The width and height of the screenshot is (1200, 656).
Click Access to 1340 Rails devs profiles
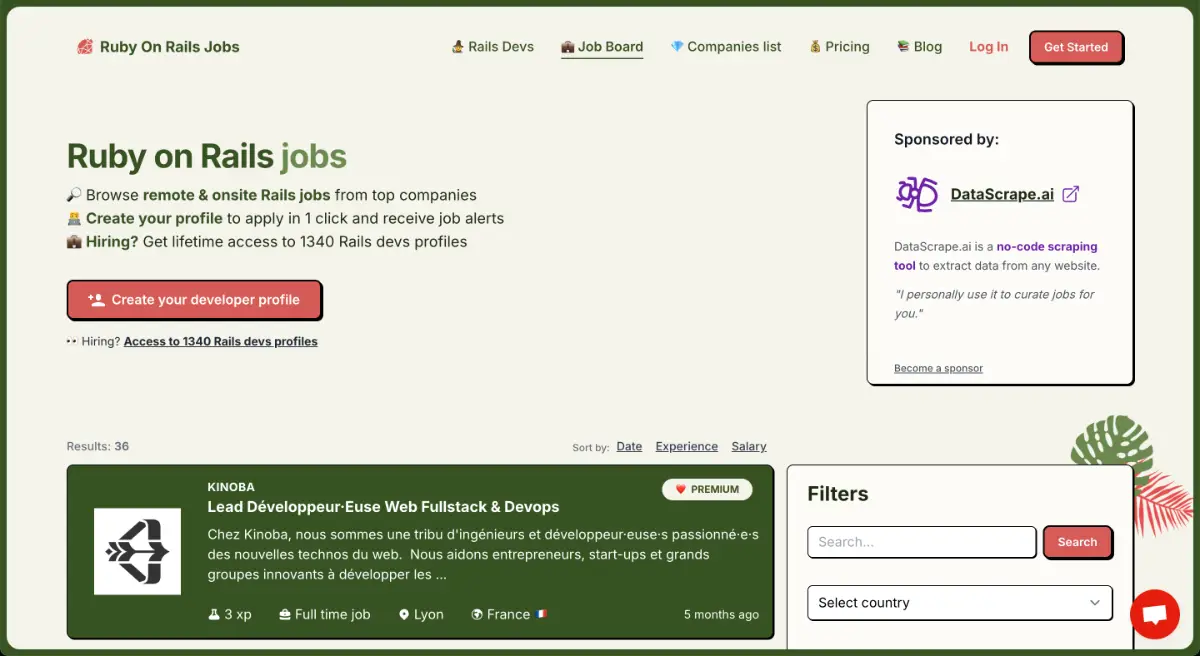tap(220, 341)
